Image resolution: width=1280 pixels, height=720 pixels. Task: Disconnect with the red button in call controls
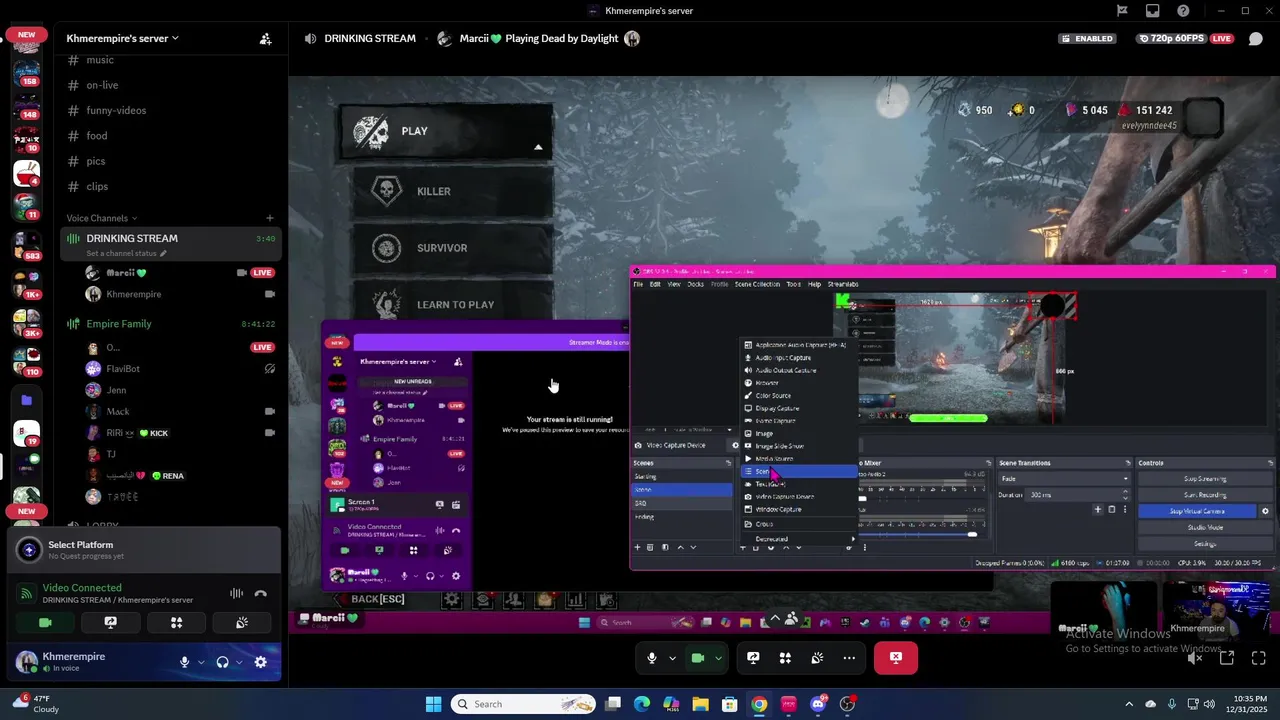coord(896,658)
